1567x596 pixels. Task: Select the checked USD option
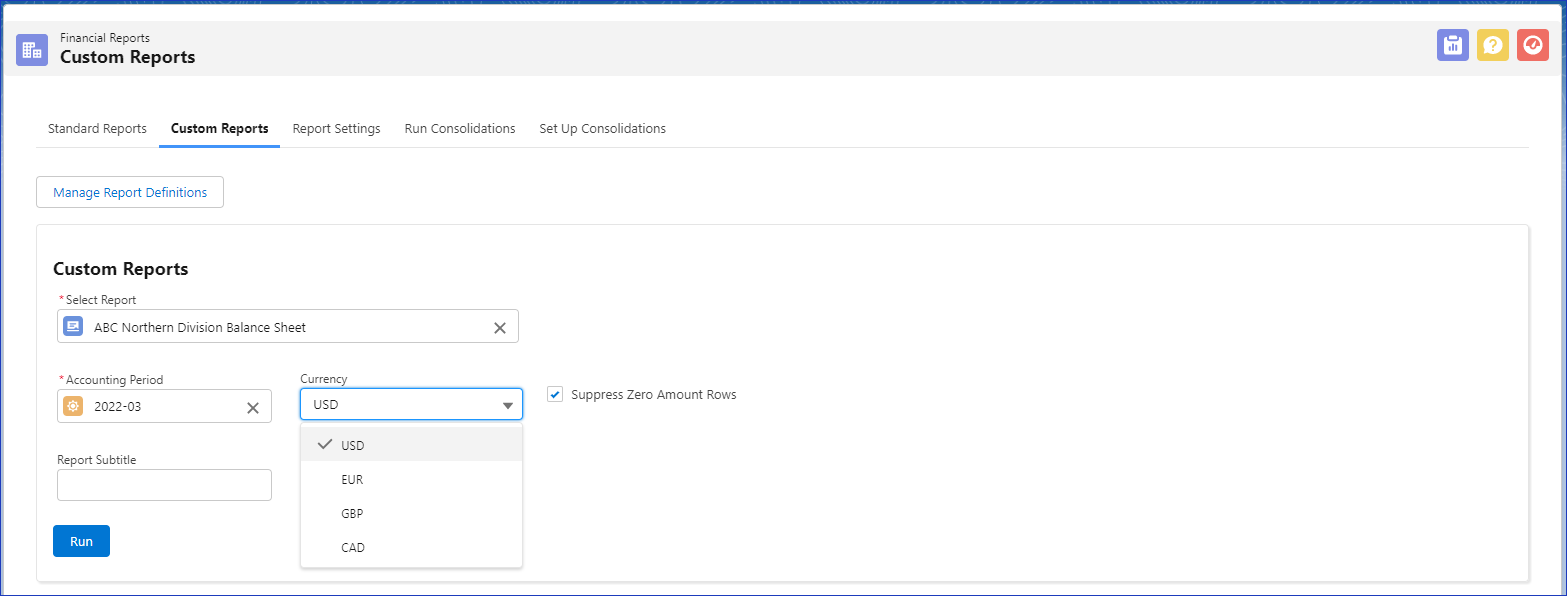pyautogui.click(x=352, y=445)
